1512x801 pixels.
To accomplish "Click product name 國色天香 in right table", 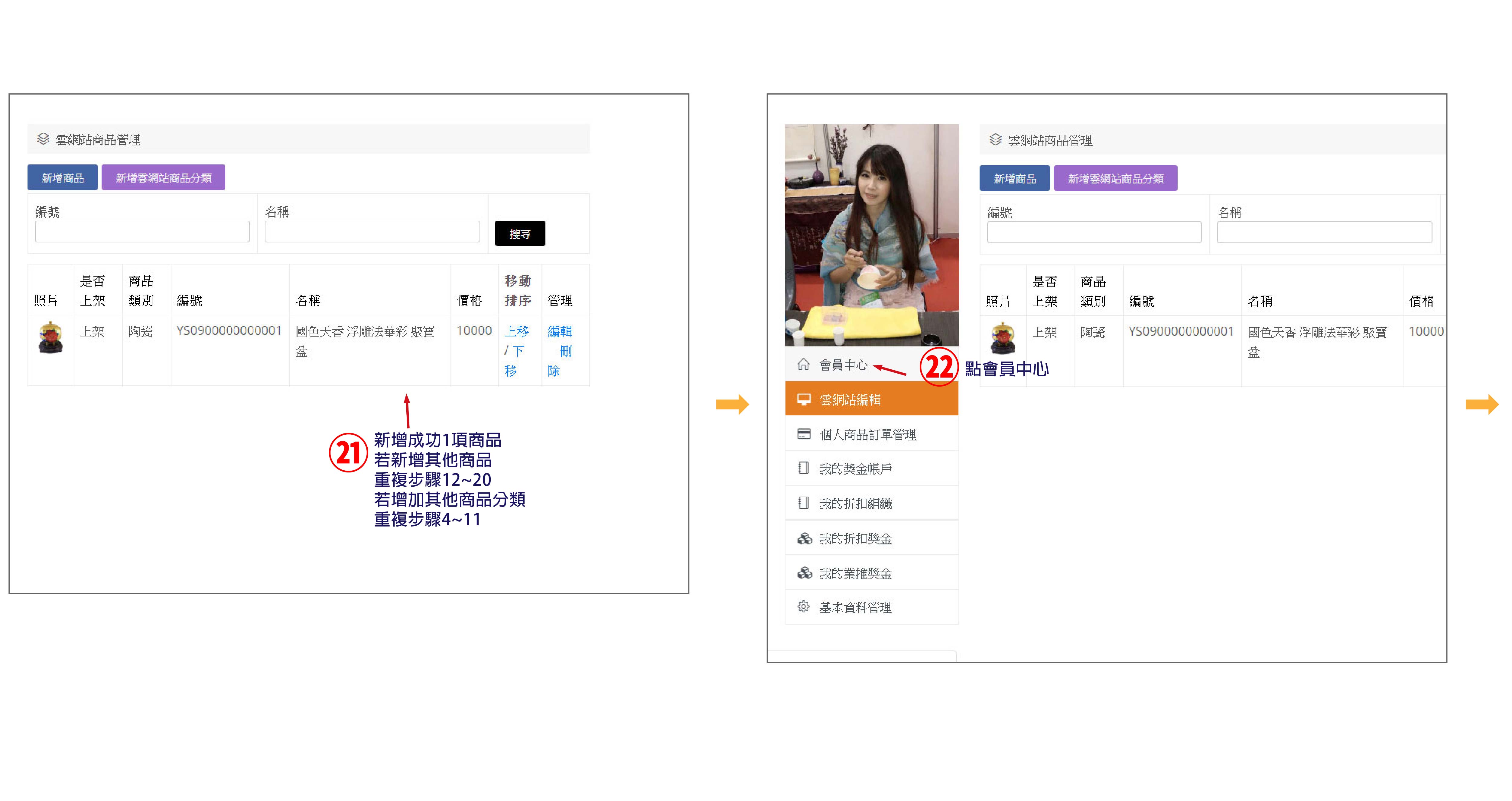I will pos(1317,342).
